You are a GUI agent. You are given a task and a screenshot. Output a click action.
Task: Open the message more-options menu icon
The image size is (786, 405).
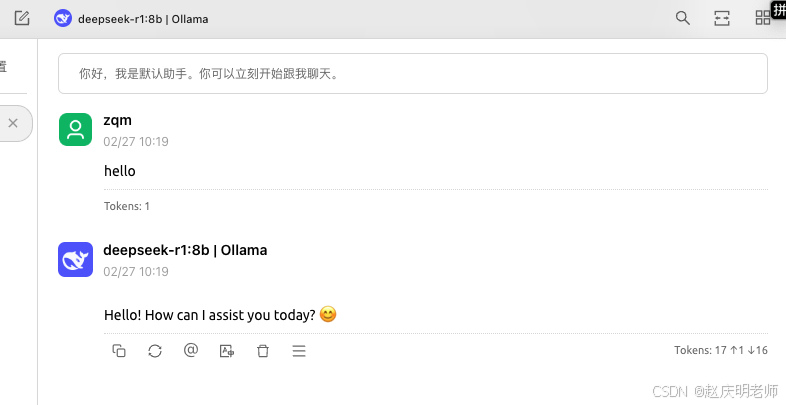298,351
